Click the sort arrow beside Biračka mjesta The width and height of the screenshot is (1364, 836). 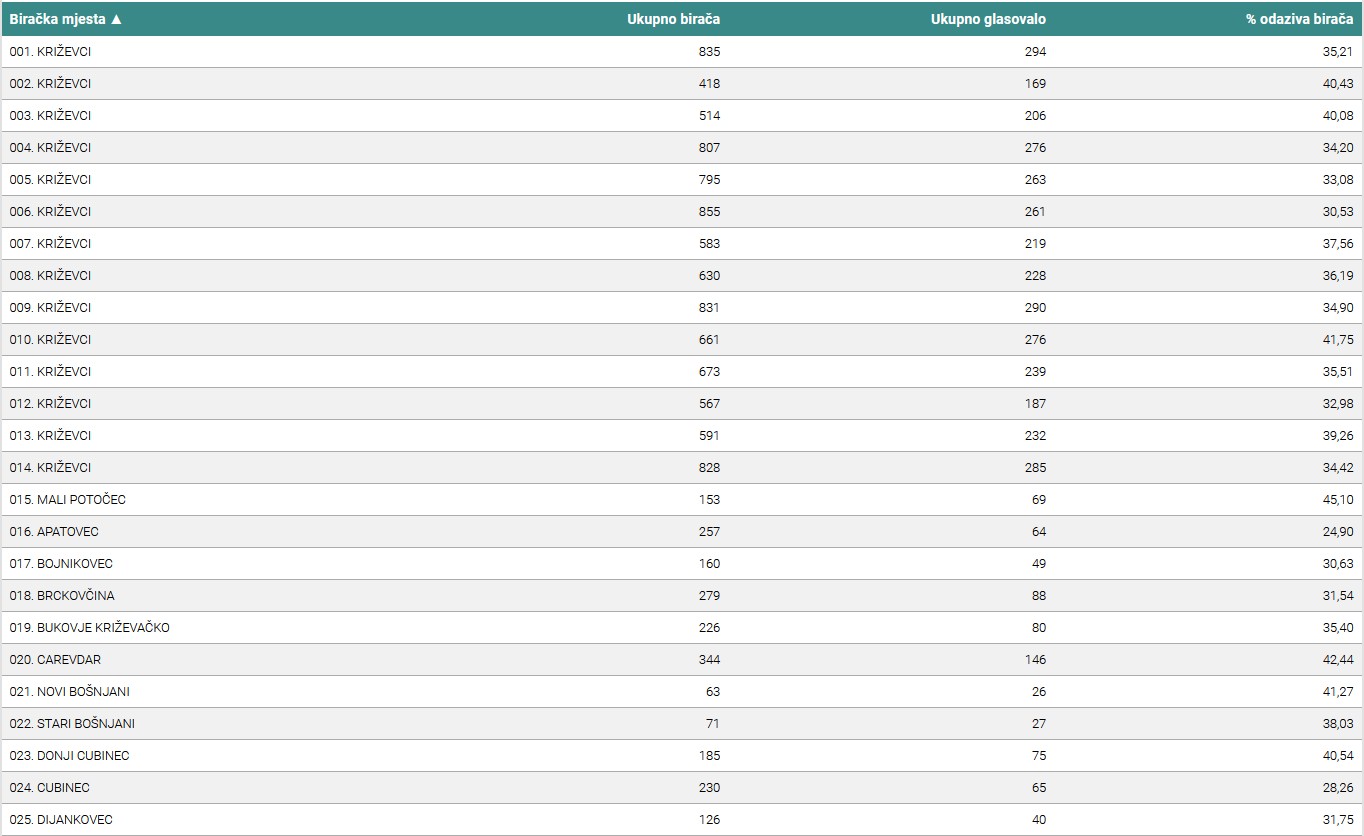[117, 19]
